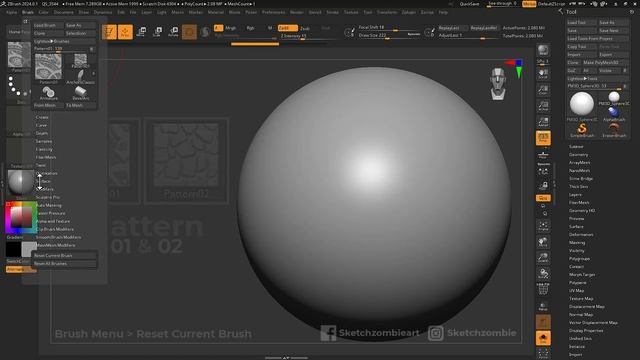Click the L.Sym local symmetry icon
The width and height of the screenshot is (640, 360).
coord(543,171)
